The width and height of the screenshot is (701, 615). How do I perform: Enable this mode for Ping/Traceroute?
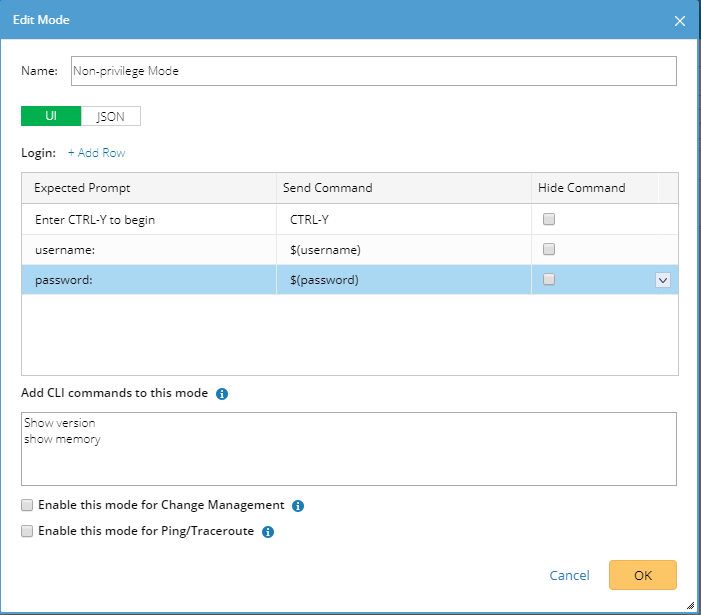28,531
